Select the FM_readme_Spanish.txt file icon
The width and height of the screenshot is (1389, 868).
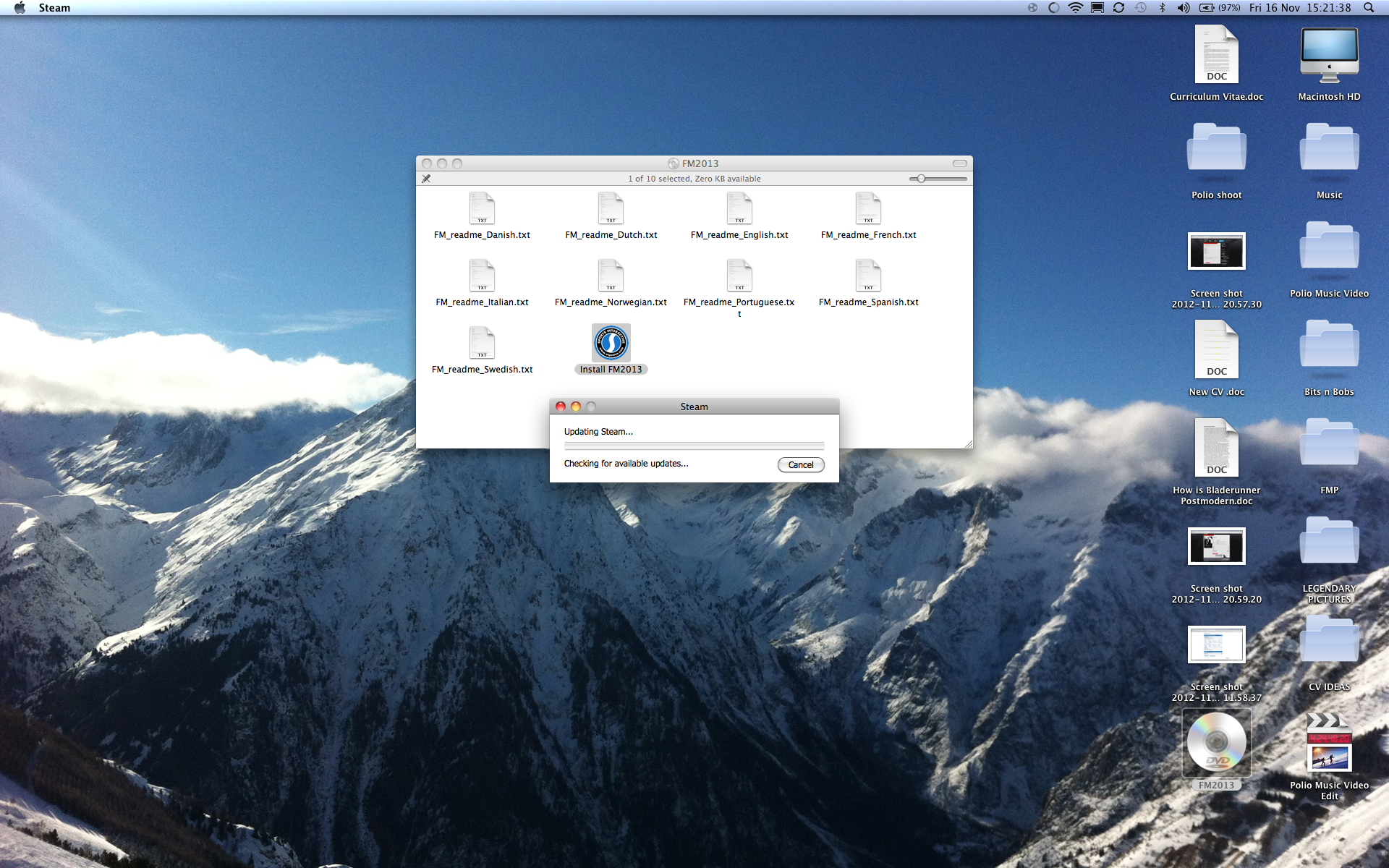(868, 276)
